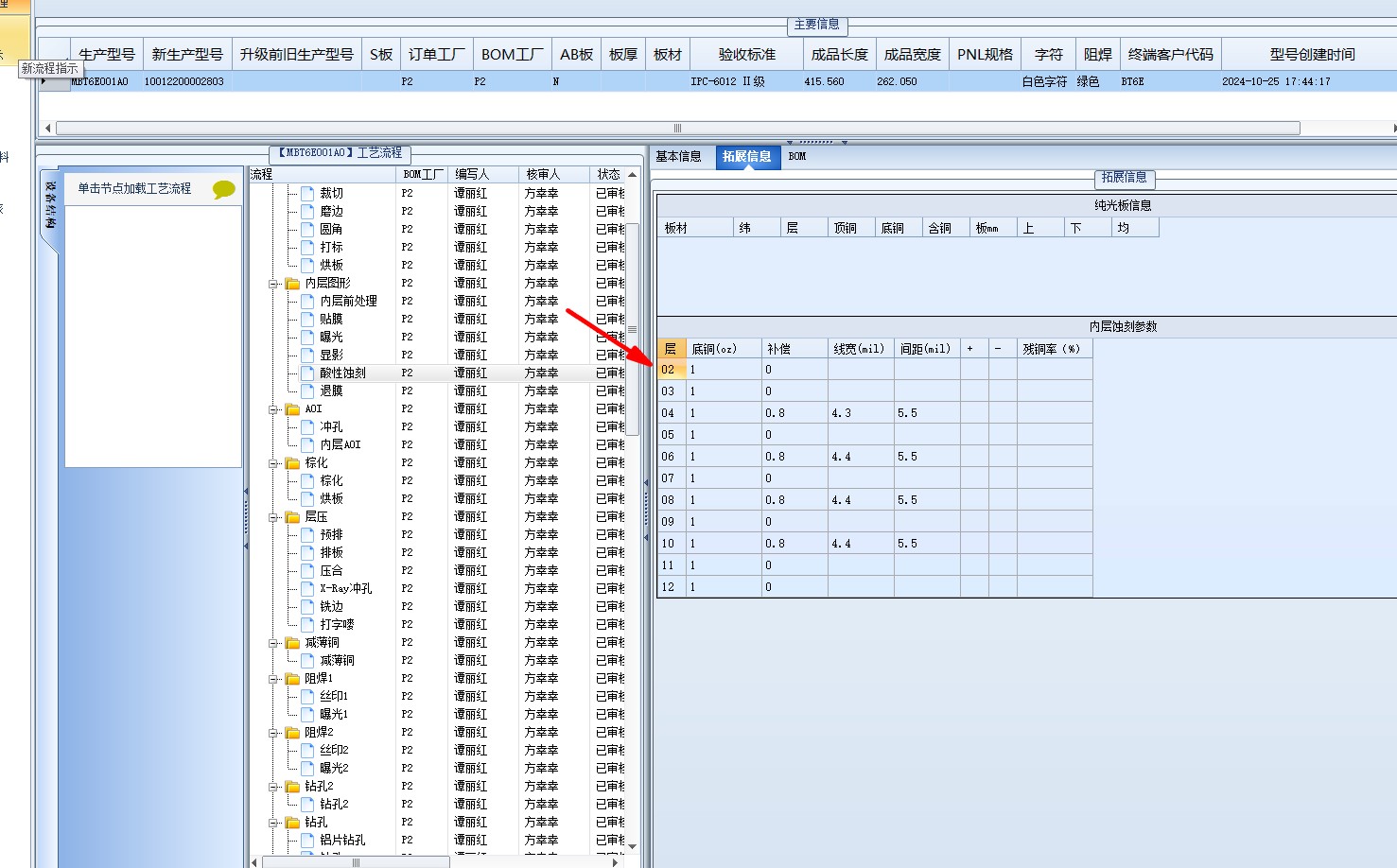This screenshot has width=1397, height=868.
Task: Click the document icon beside 贴膜
Action: [x=307, y=319]
